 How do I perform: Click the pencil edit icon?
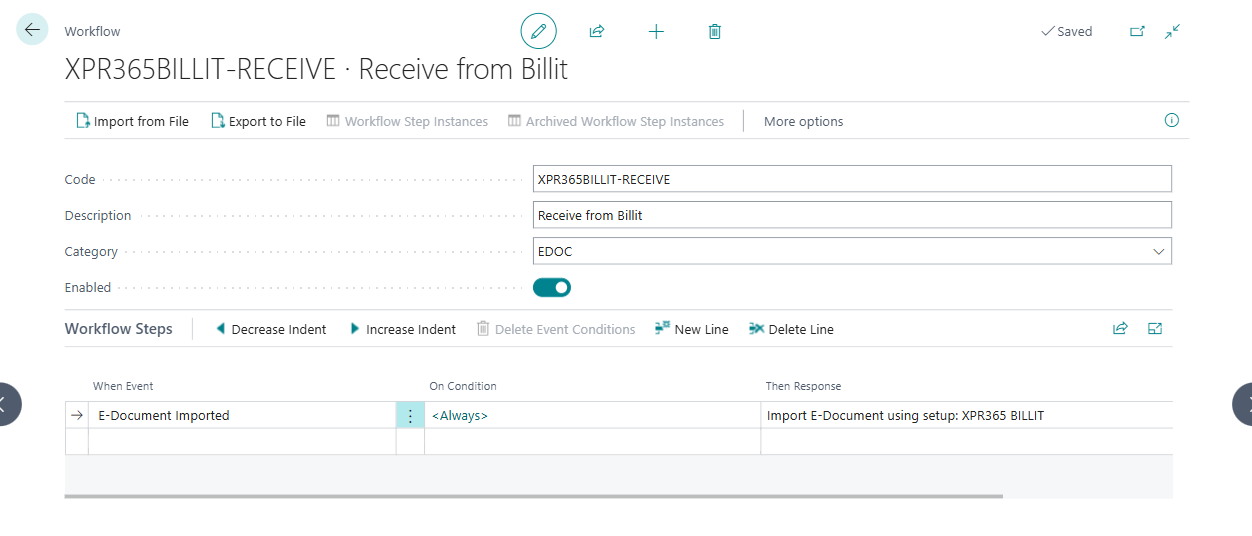click(538, 32)
